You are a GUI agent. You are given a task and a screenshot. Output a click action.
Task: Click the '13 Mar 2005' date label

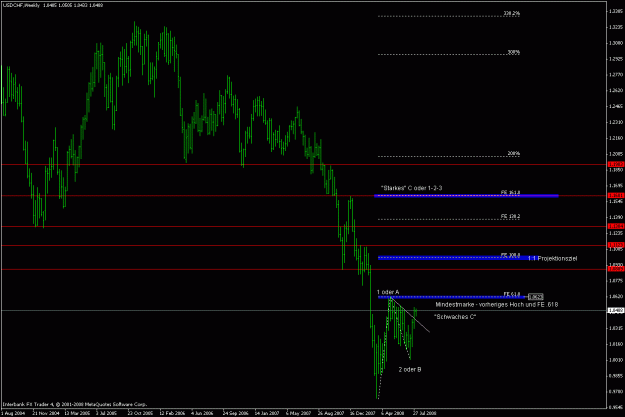(77, 413)
